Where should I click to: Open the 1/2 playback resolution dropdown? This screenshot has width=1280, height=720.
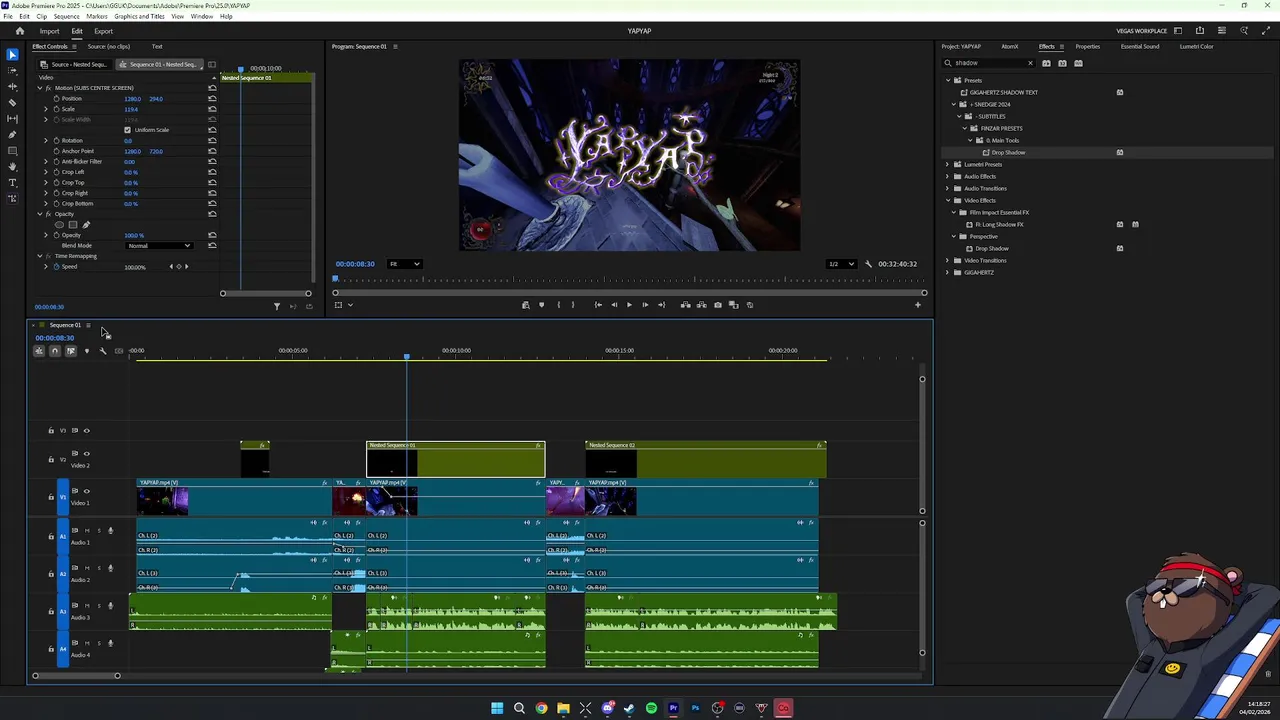[841, 264]
